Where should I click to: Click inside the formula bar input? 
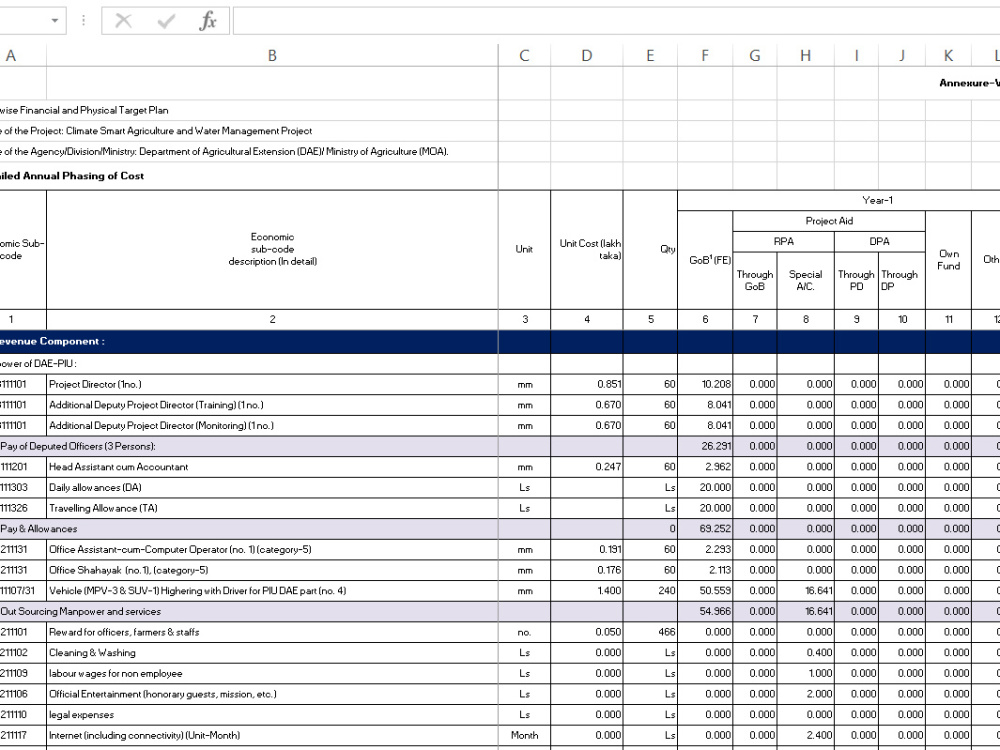tap(616, 21)
